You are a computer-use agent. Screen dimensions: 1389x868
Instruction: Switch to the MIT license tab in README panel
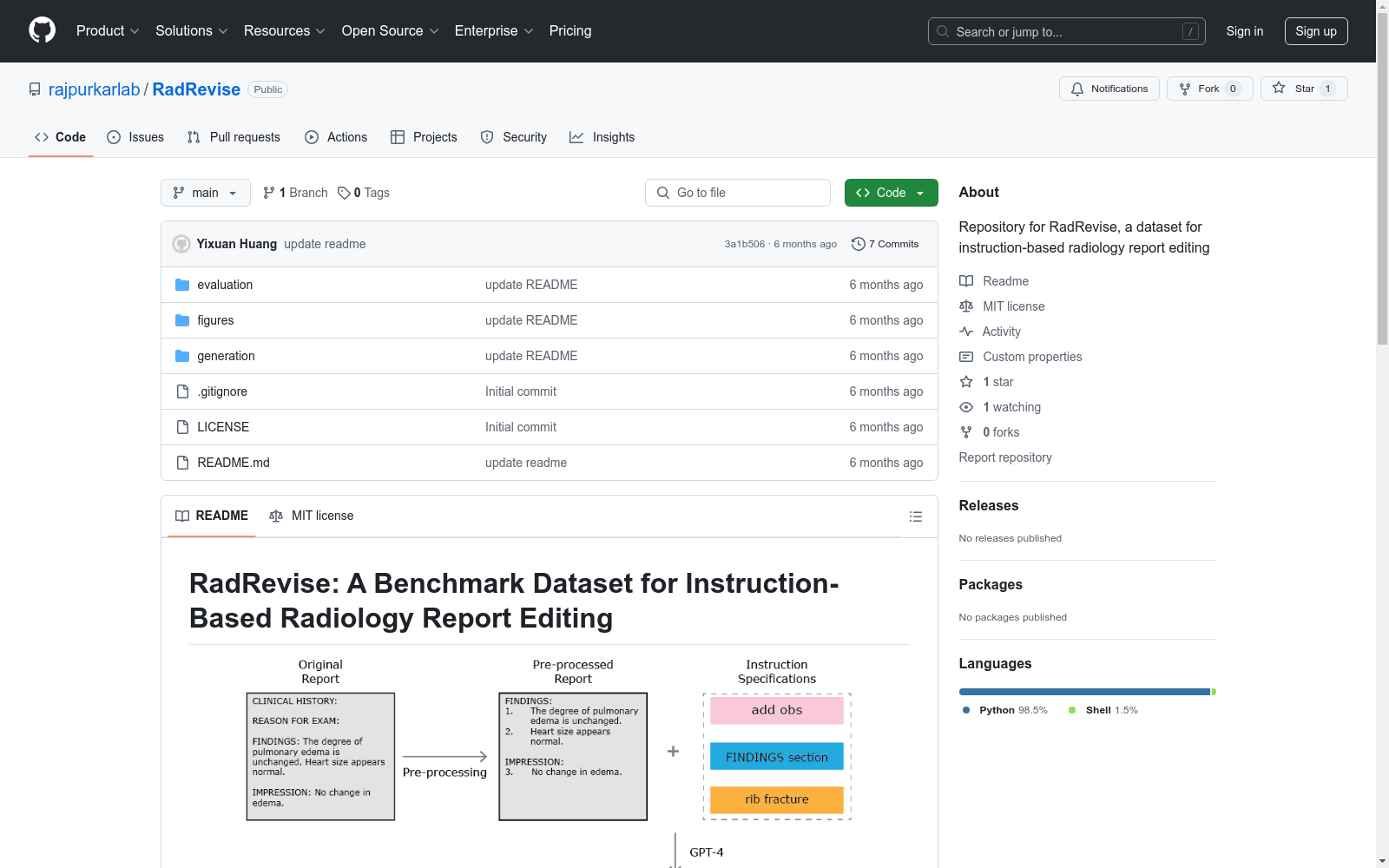click(x=312, y=516)
